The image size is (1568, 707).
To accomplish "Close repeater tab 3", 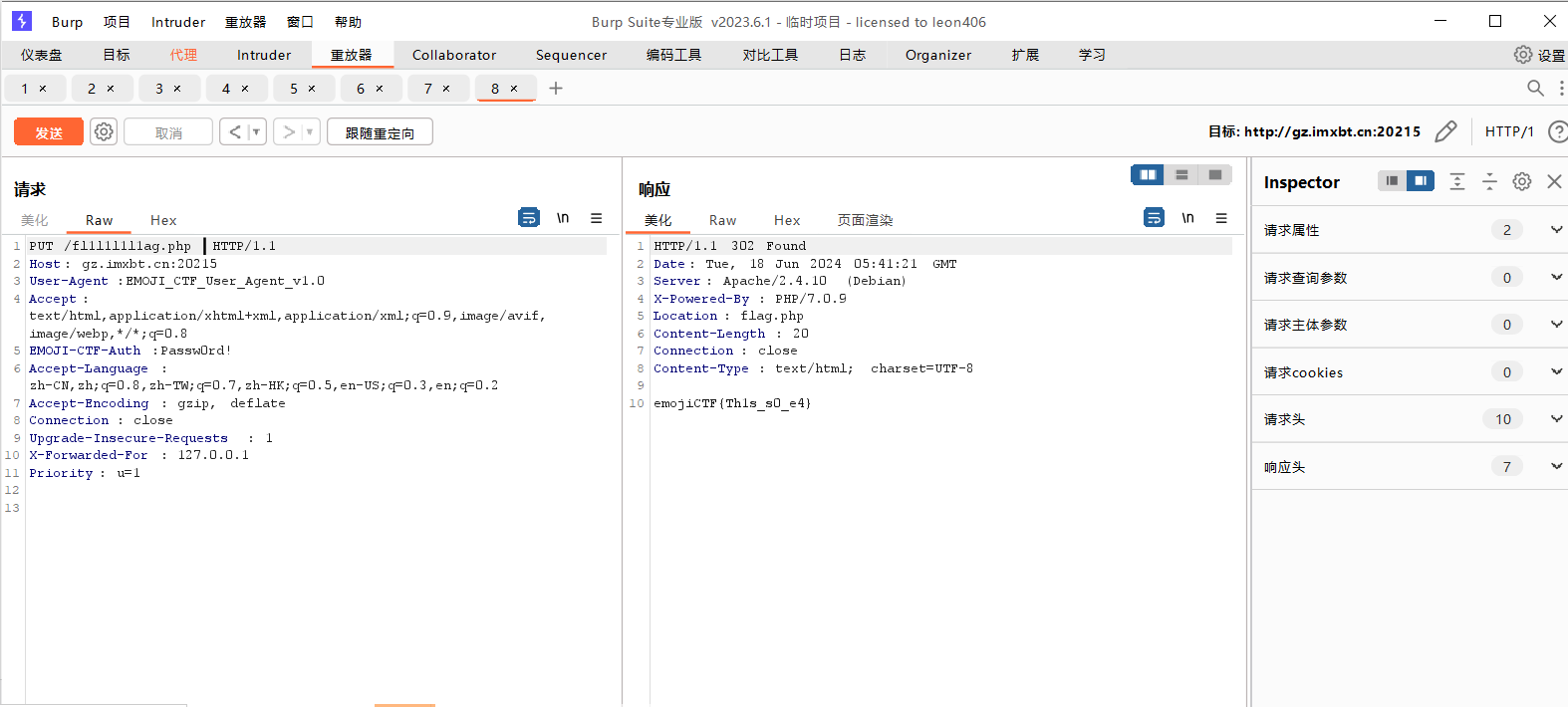I will (177, 89).
